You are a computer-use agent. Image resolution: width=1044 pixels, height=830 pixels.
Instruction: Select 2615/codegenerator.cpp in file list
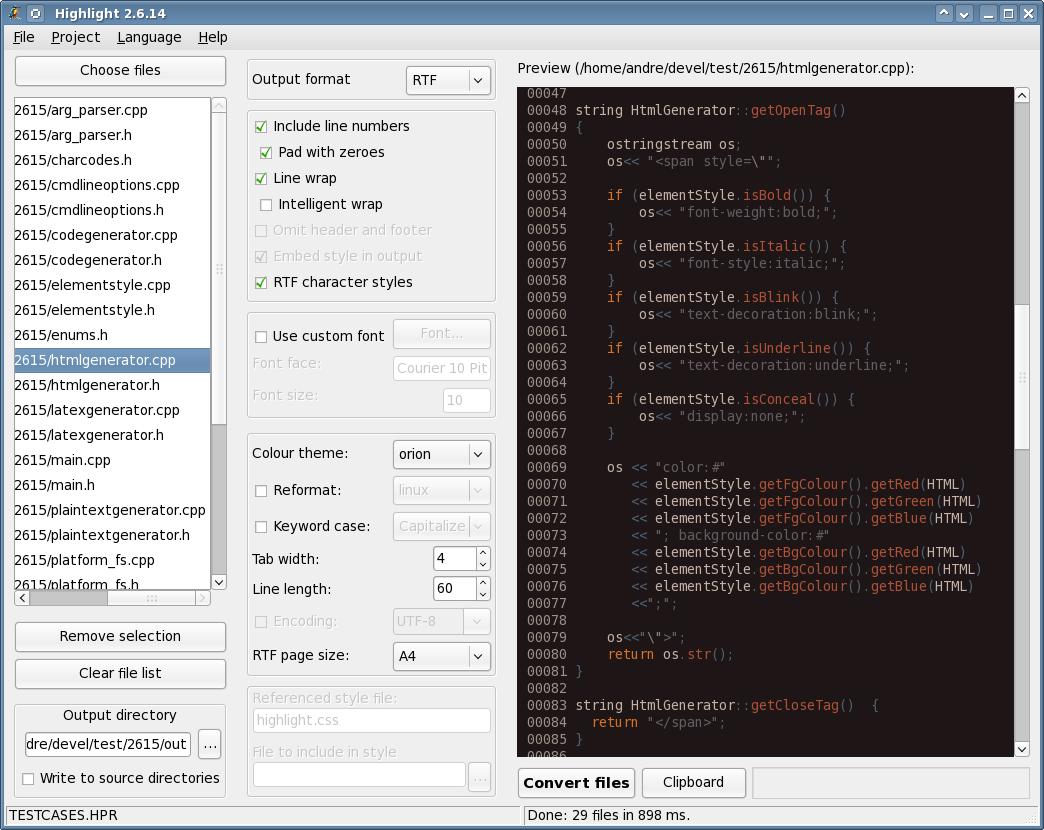click(x=112, y=235)
